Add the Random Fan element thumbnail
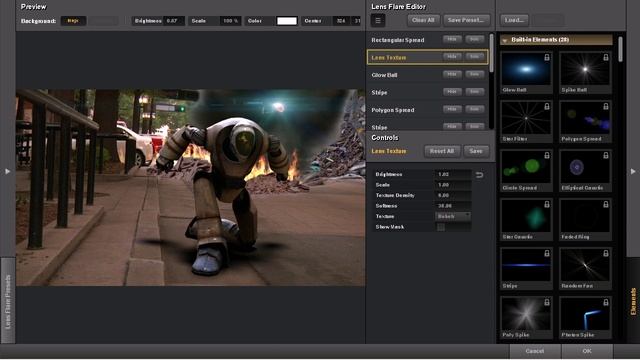This screenshot has width=640, height=360. (585, 268)
